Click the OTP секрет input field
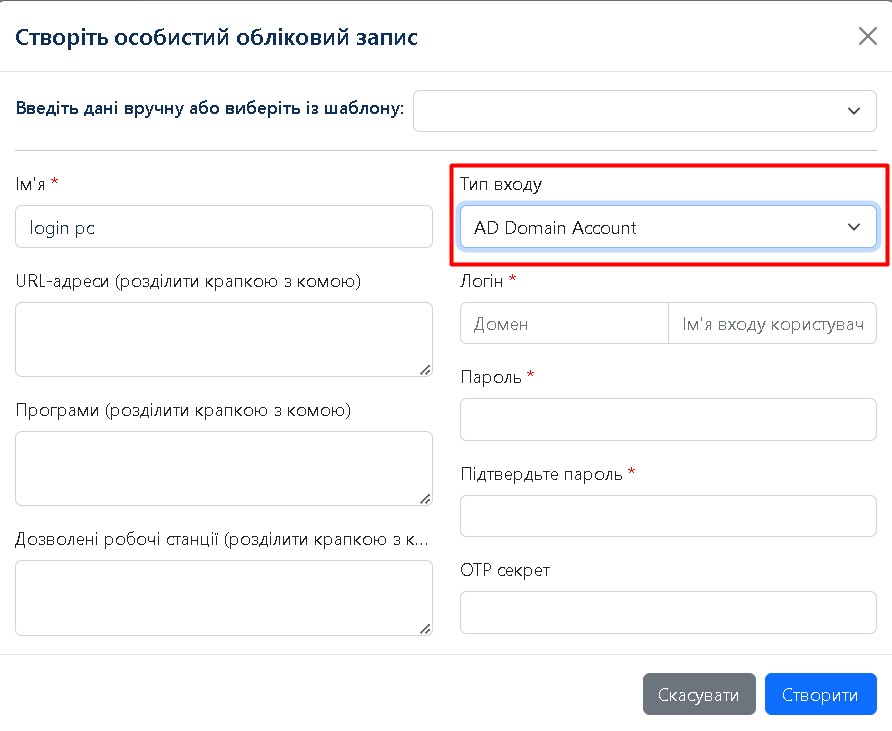 (667, 612)
